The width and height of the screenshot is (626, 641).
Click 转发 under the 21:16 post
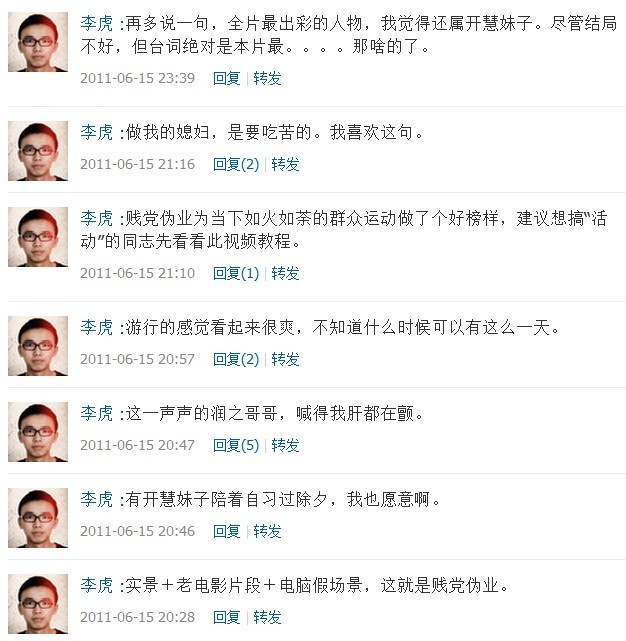[285, 164]
